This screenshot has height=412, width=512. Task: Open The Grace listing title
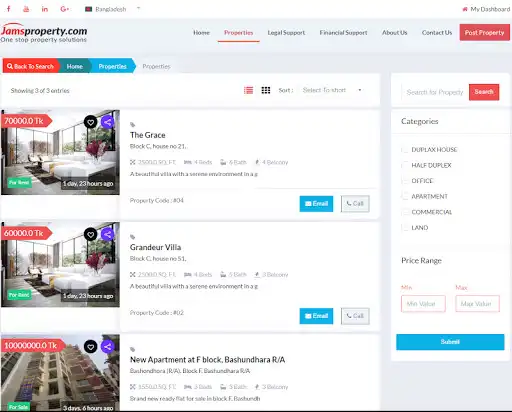pos(148,135)
